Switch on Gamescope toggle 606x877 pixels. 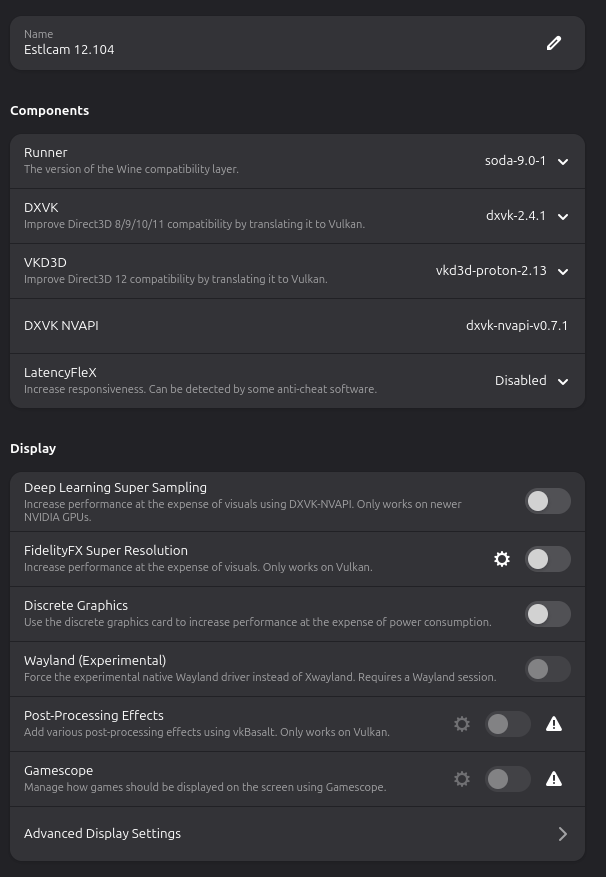[x=508, y=779]
